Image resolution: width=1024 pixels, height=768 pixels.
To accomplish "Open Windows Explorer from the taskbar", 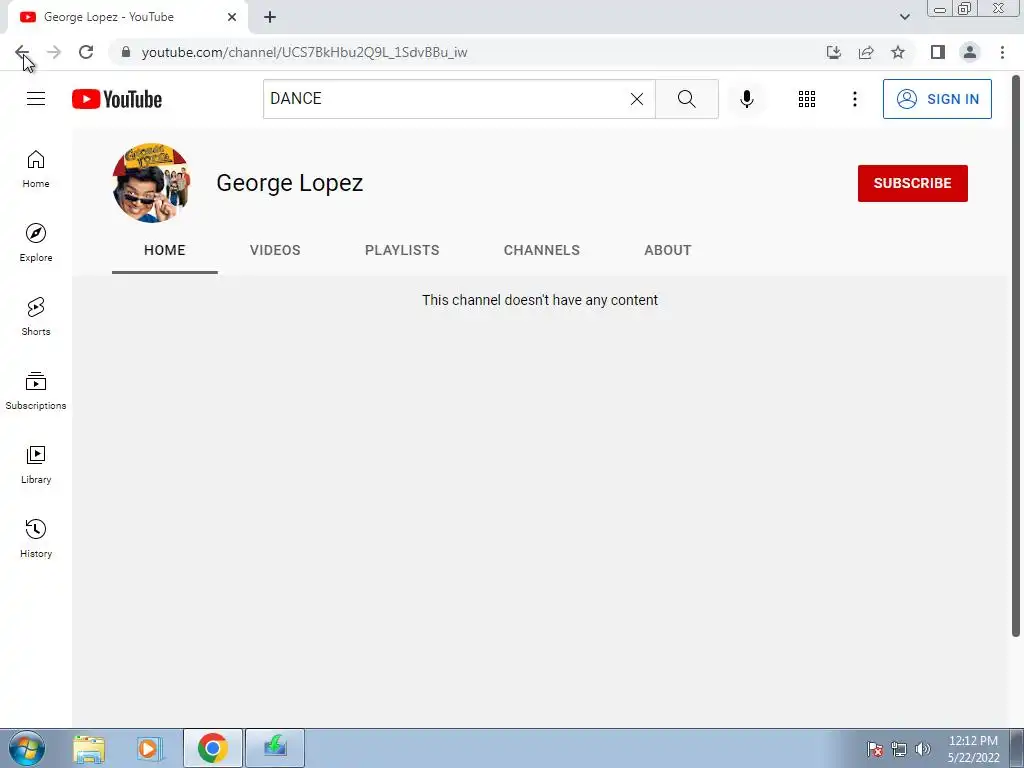I will click(x=89, y=748).
